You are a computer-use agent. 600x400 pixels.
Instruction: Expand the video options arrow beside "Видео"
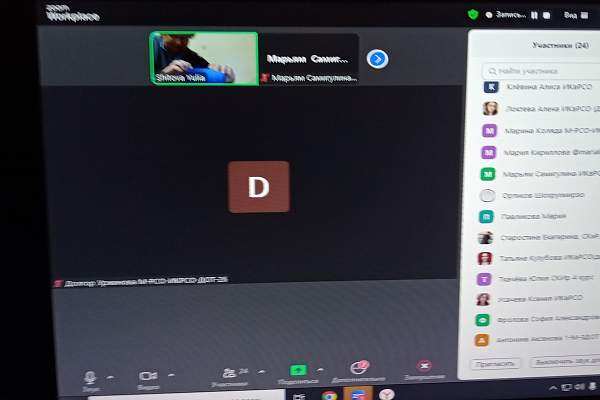coord(171,375)
